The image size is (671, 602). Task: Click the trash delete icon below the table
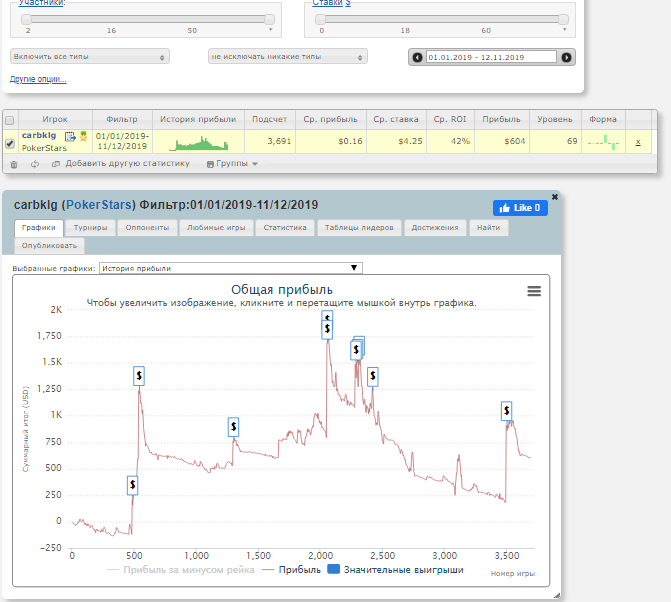14,164
